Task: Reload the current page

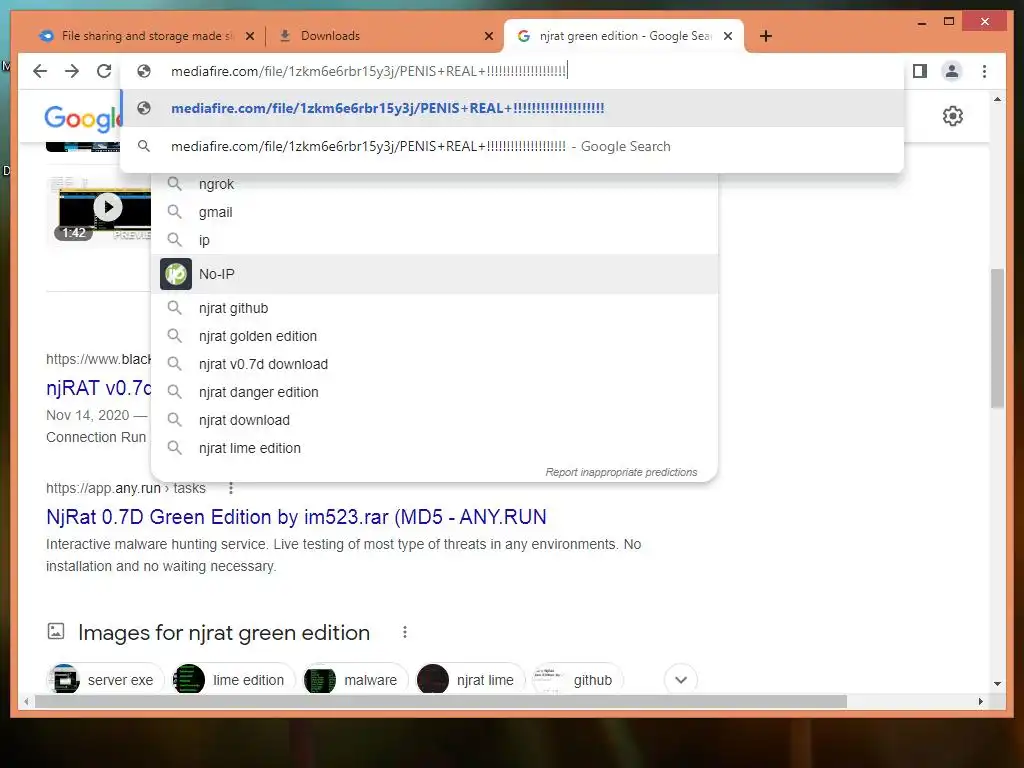Action: 104,71
